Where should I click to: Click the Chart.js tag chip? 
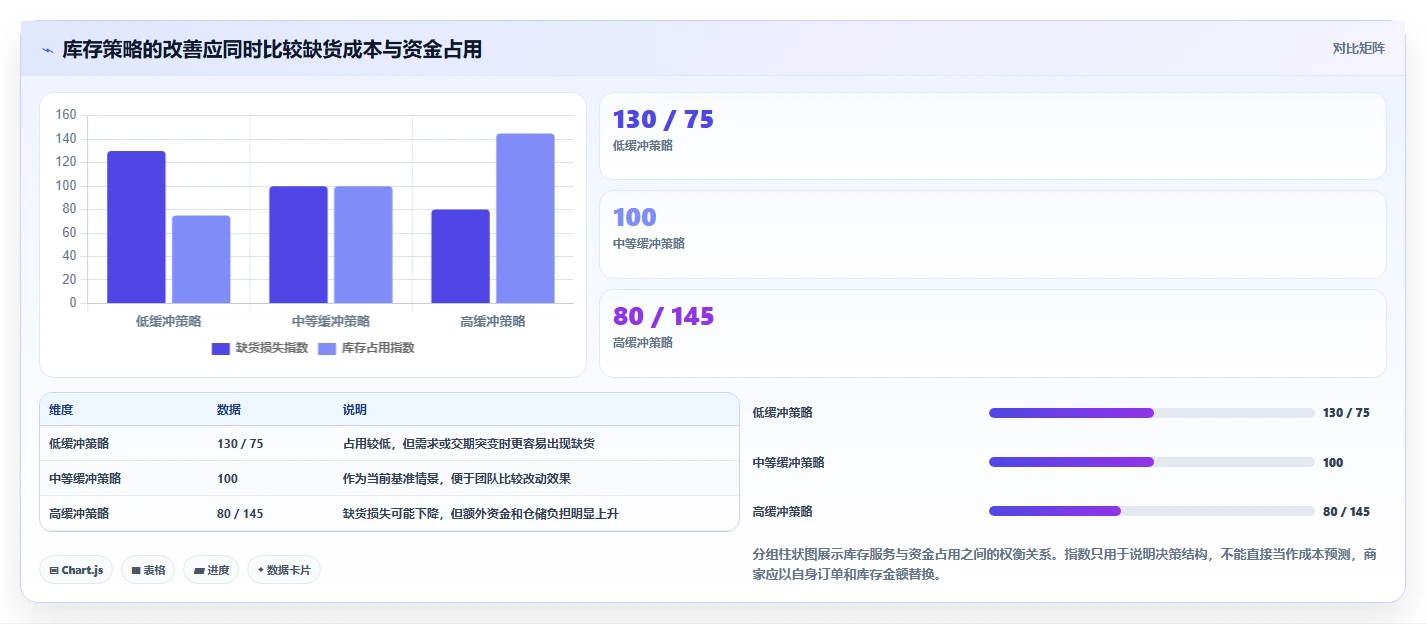[x=76, y=570]
